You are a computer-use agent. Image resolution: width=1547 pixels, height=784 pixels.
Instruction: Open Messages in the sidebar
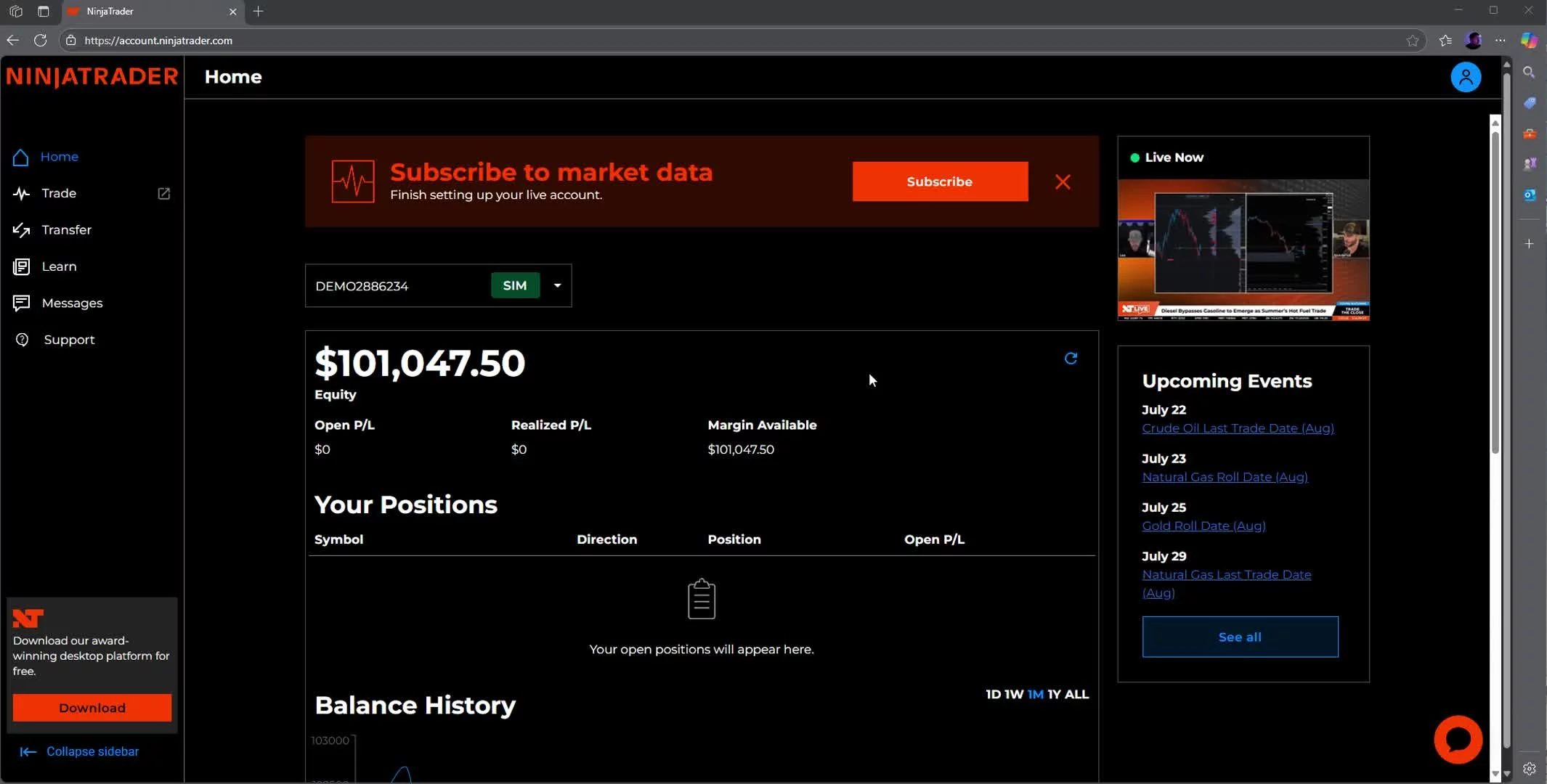(x=72, y=303)
